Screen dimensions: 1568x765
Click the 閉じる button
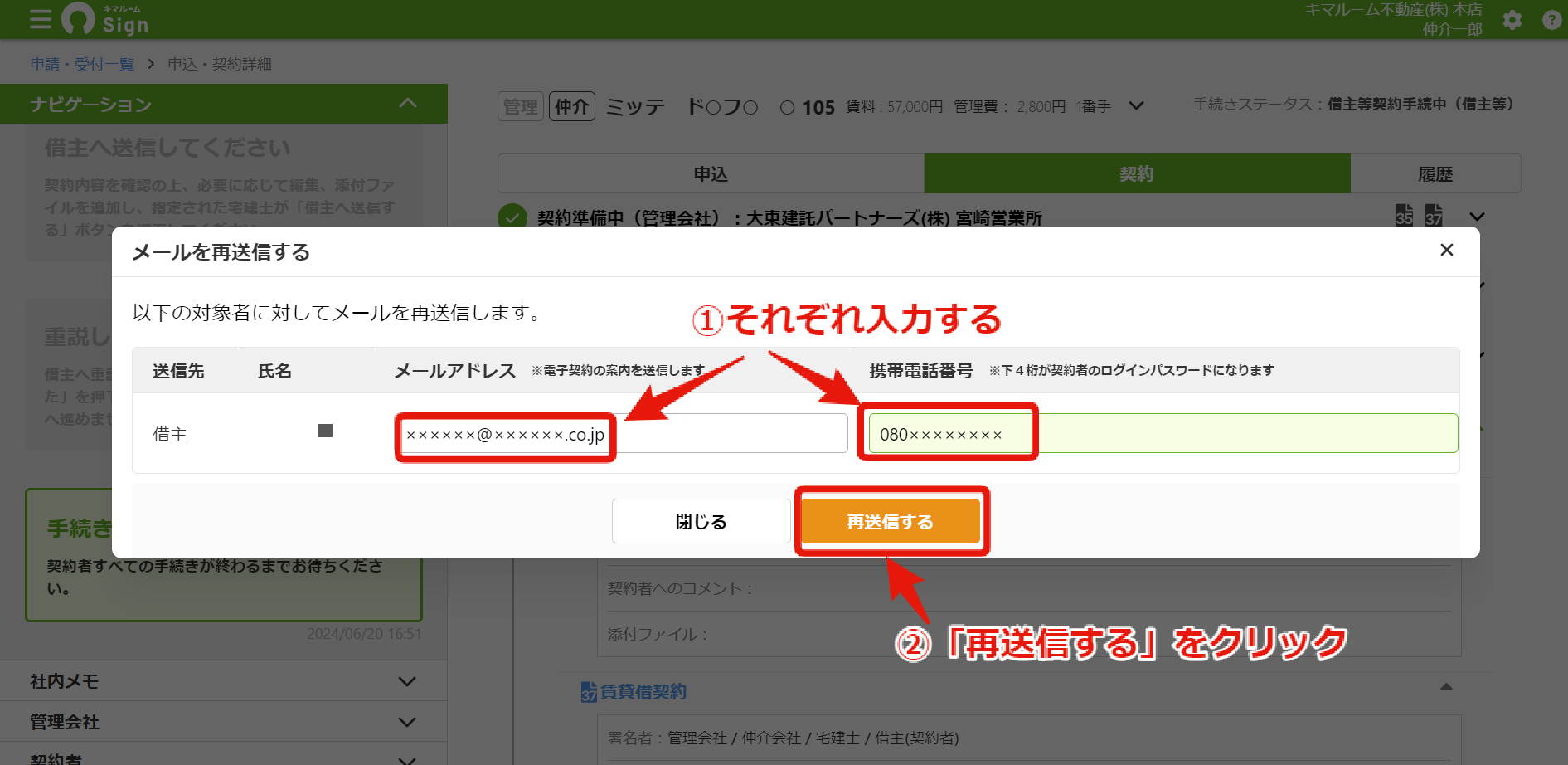pos(701,521)
